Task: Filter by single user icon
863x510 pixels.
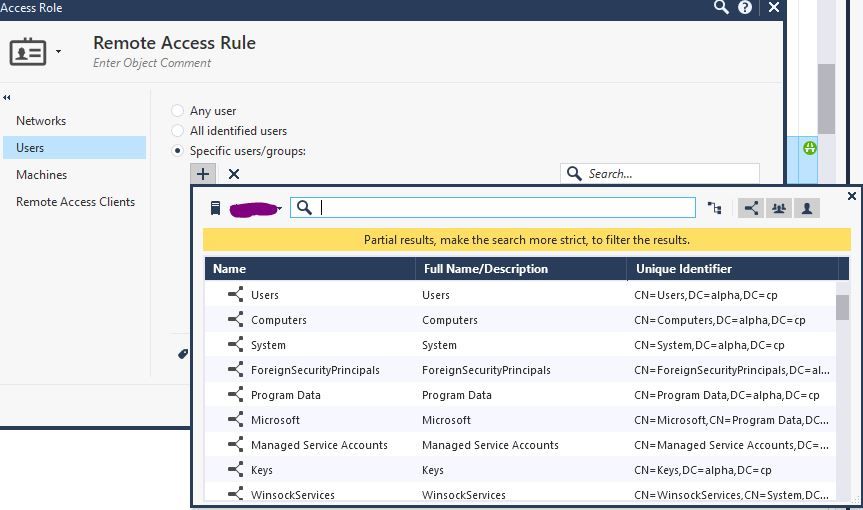Action: coord(807,208)
